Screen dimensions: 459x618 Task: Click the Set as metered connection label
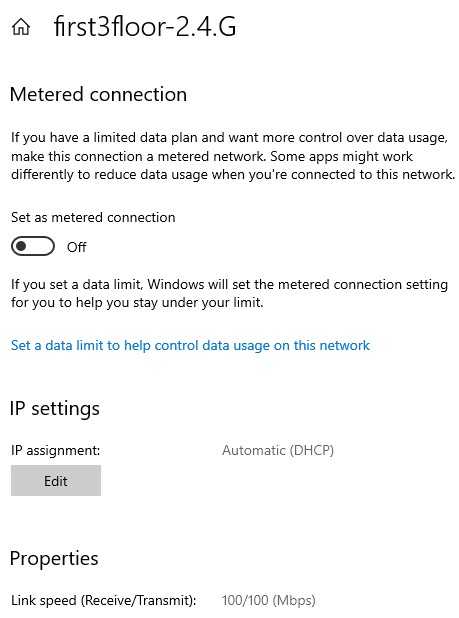pyautogui.click(x=93, y=217)
